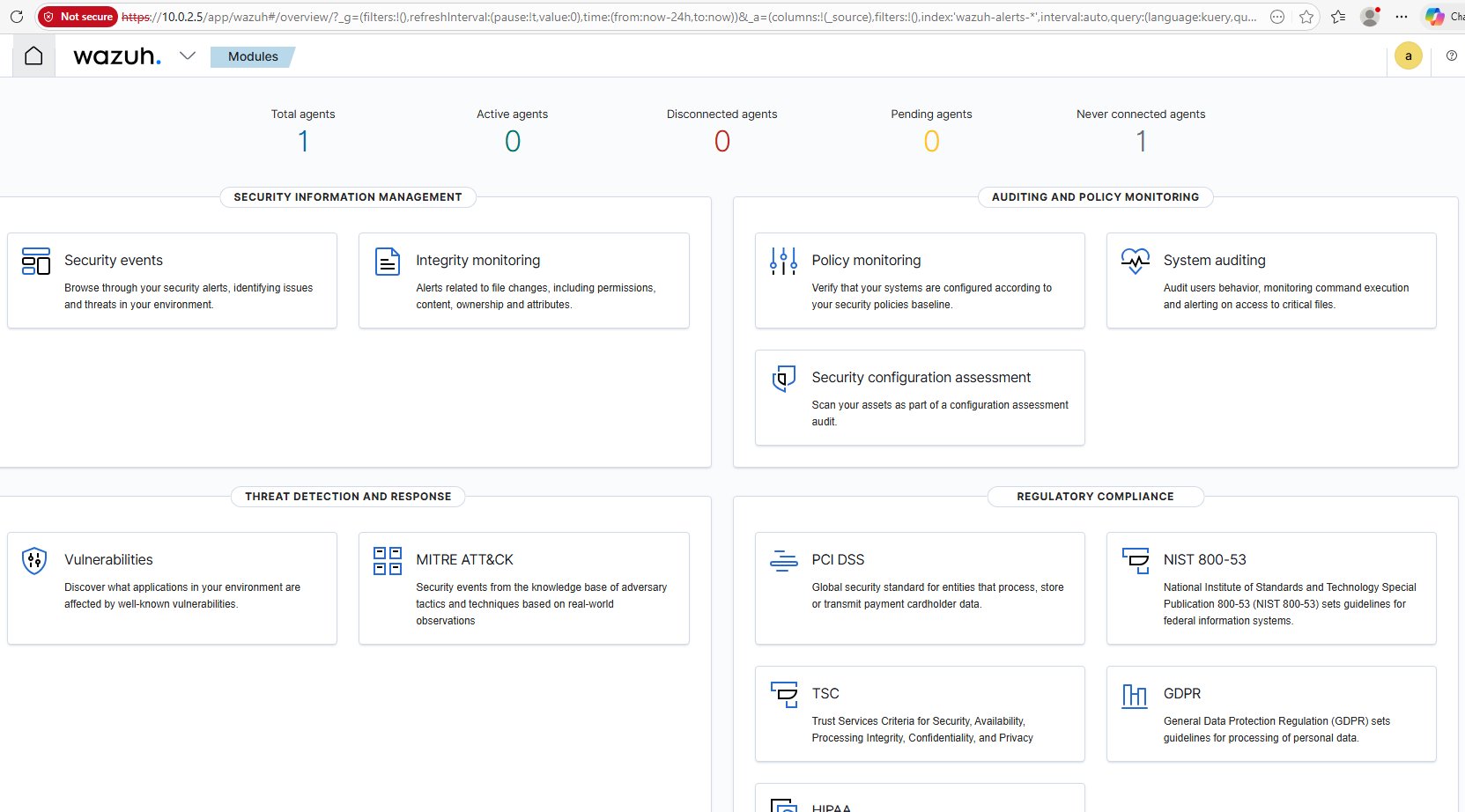Viewport: 1465px width, 812px height.
Task: Click the Never connected agents count
Action: pos(1141,141)
